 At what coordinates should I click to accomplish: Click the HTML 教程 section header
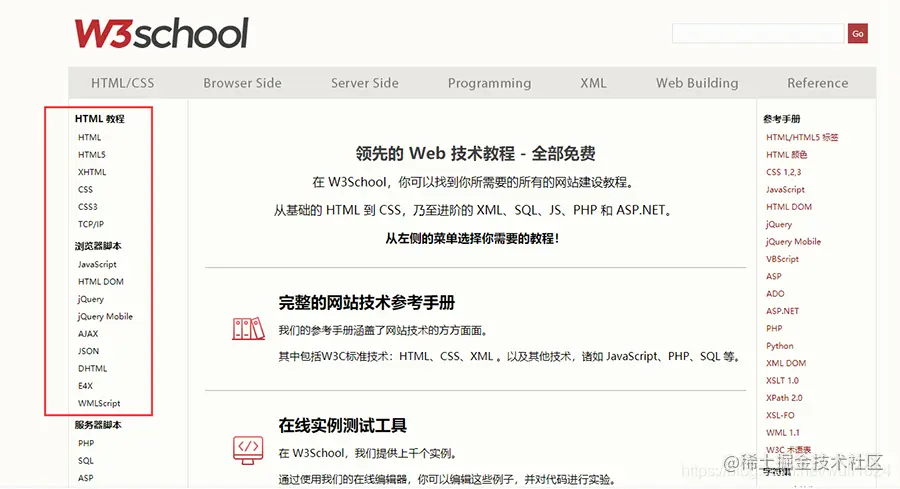coord(99,119)
